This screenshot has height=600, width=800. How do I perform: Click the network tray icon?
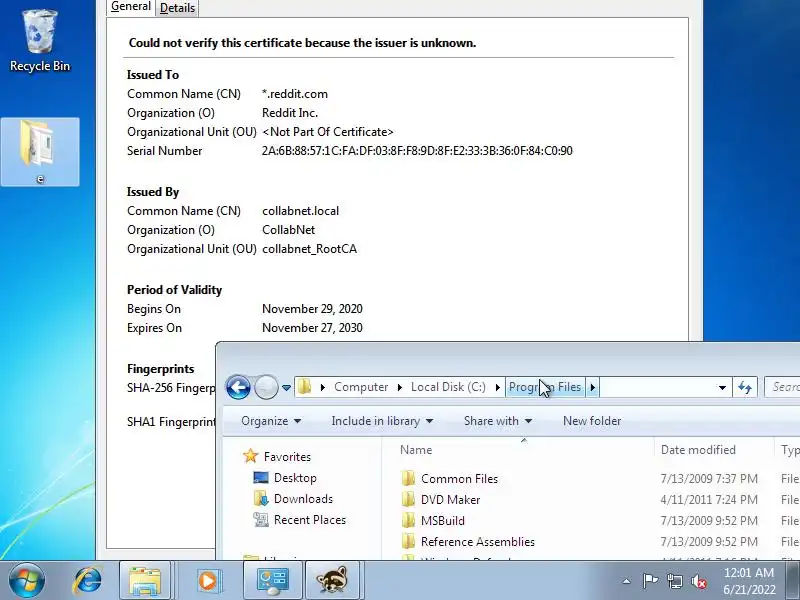pyautogui.click(x=674, y=581)
